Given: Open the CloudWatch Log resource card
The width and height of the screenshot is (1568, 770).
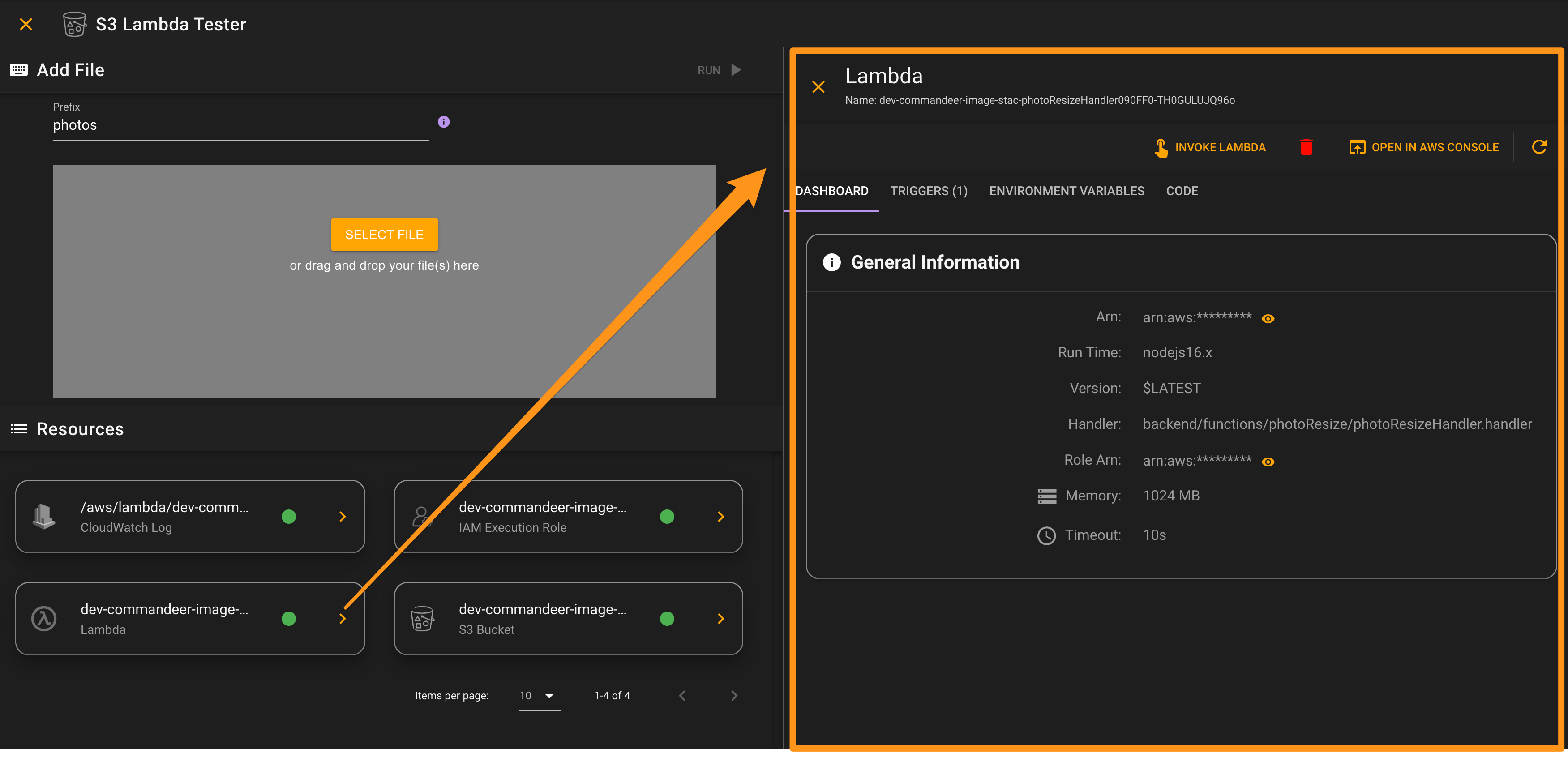Looking at the screenshot, I should click(x=190, y=517).
